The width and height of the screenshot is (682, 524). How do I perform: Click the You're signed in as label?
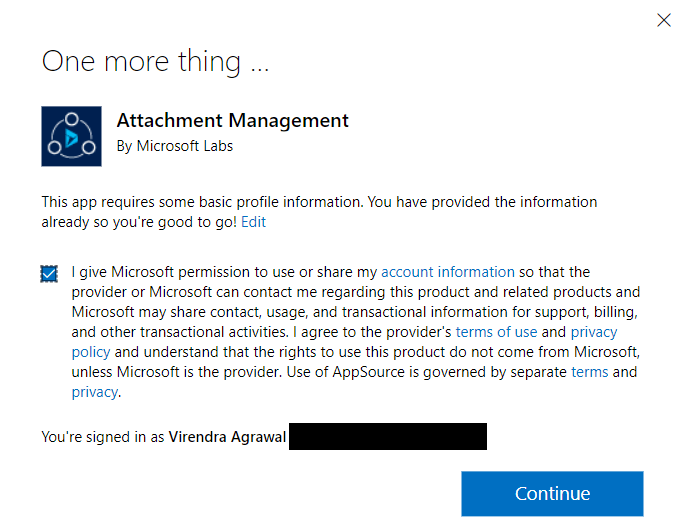coord(103,437)
